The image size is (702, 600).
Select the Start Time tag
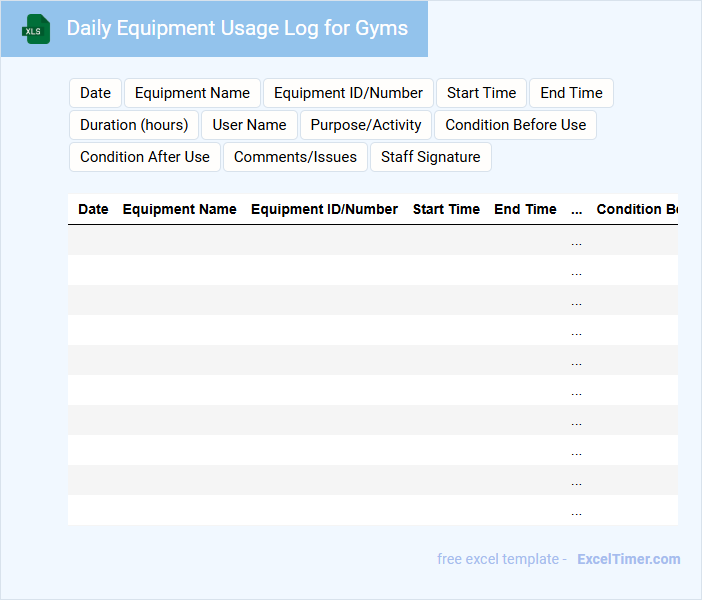pyautogui.click(x=481, y=93)
